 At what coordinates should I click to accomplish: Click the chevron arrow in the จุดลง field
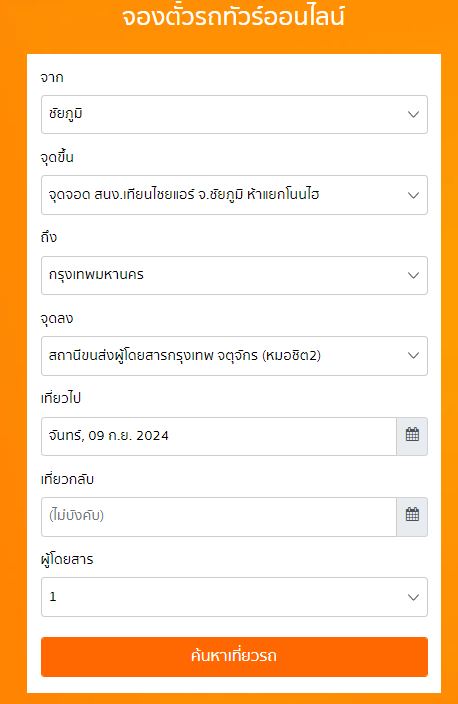[413, 356]
